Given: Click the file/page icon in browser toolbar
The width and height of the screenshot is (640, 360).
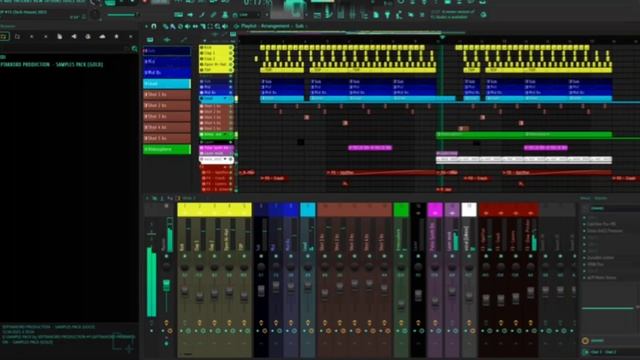Looking at the screenshot, I should tap(60, 36).
